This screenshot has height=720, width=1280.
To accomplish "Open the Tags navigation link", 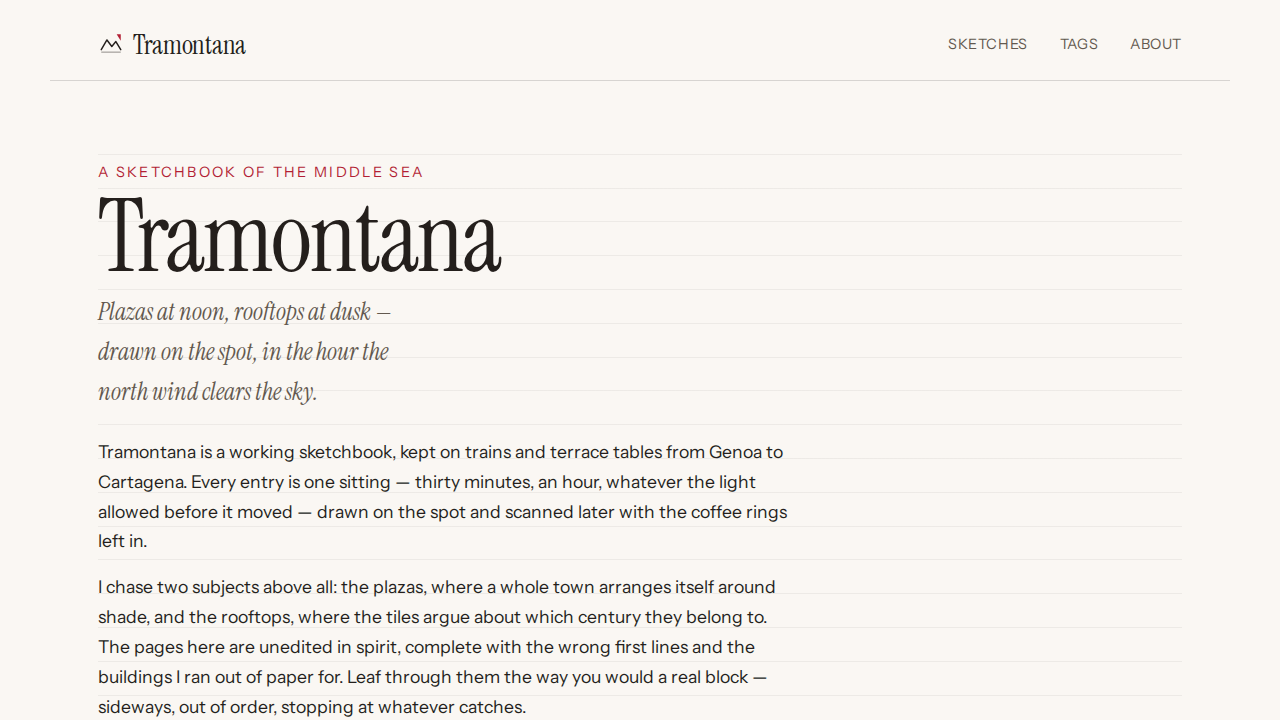I will click(x=1079, y=44).
